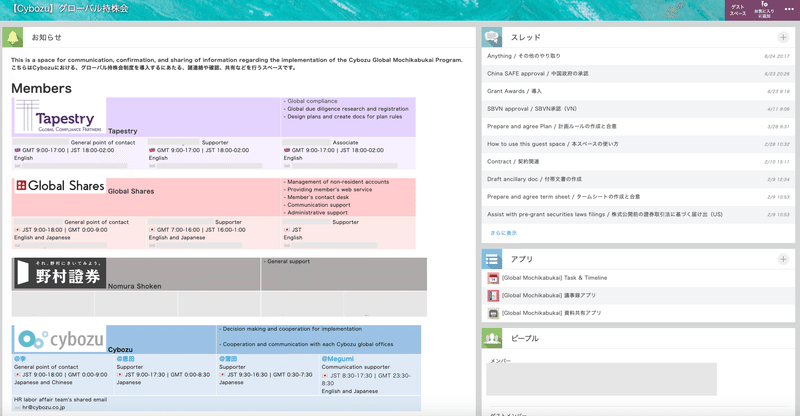Click the 'Design plans and create docs' text
The image size is (800, 416).
344,116
